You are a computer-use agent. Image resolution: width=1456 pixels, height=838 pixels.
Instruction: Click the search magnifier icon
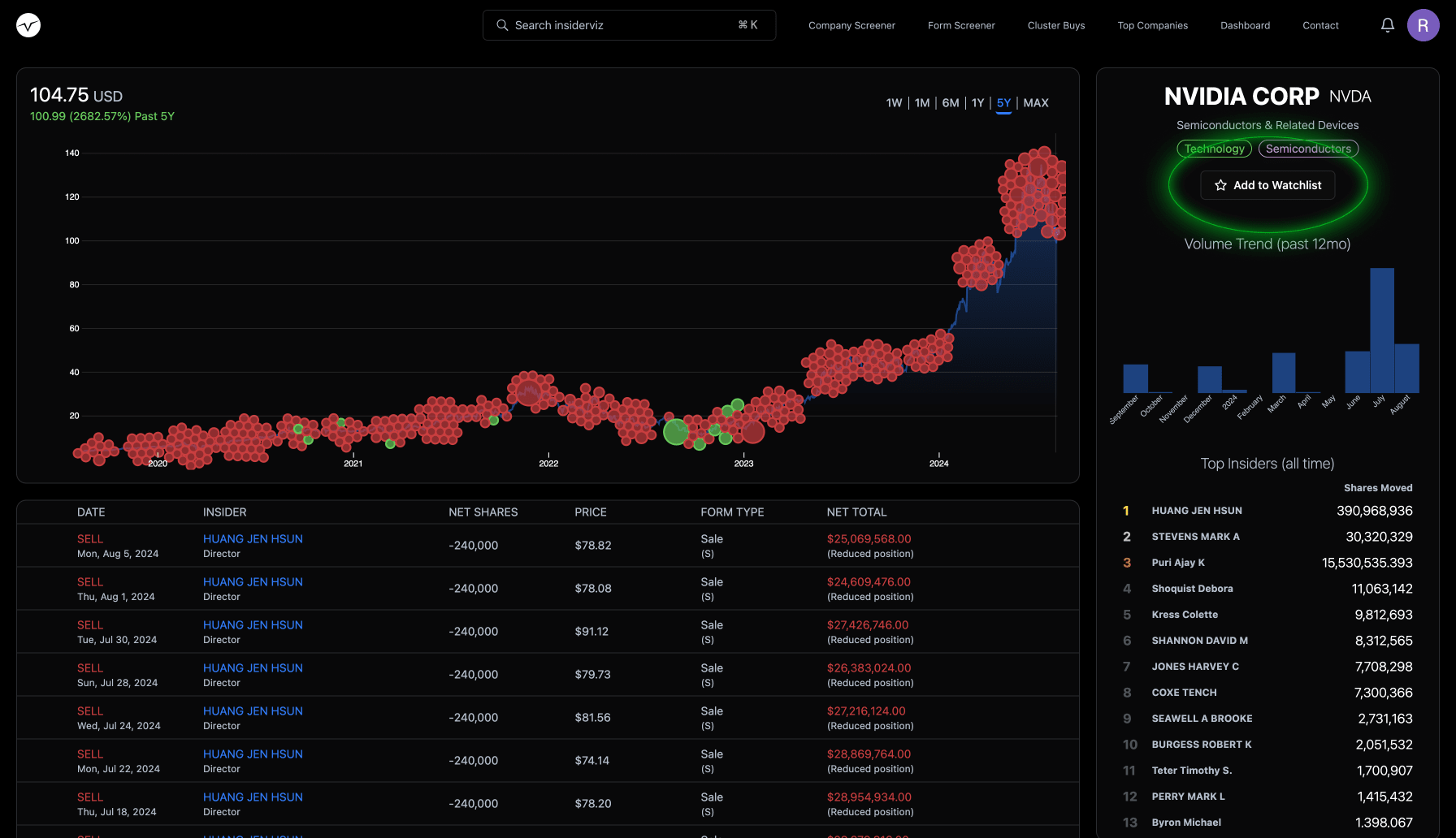pyautogui.click(x=502, y=25)
